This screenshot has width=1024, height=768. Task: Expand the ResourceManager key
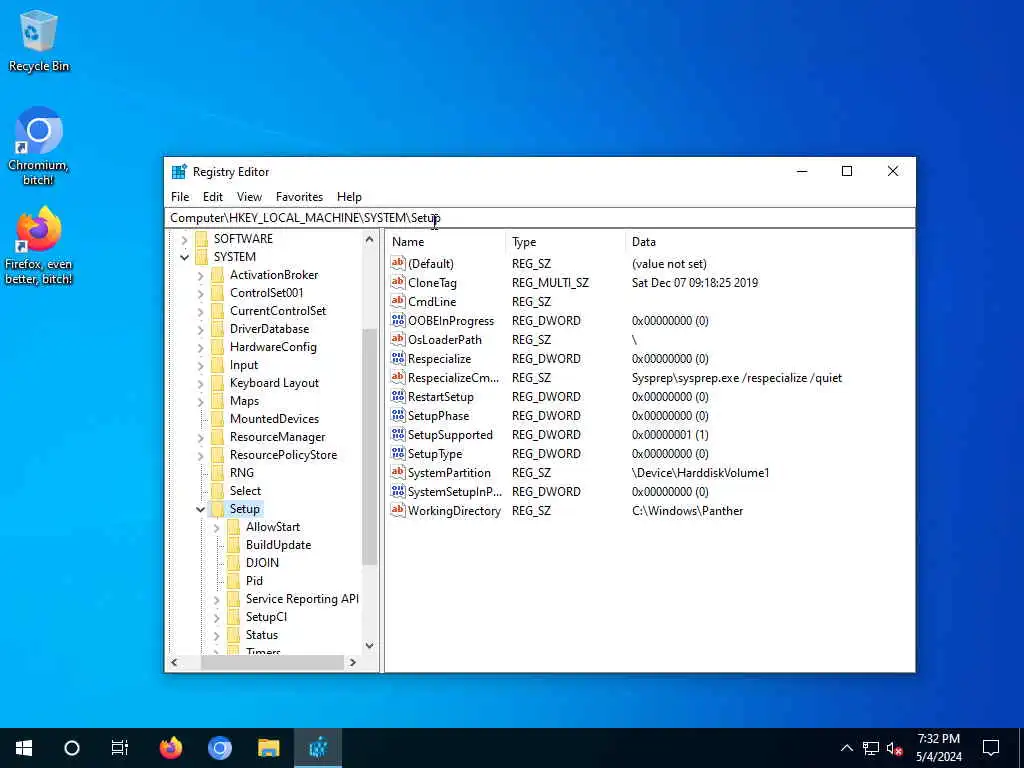[200, 438]
